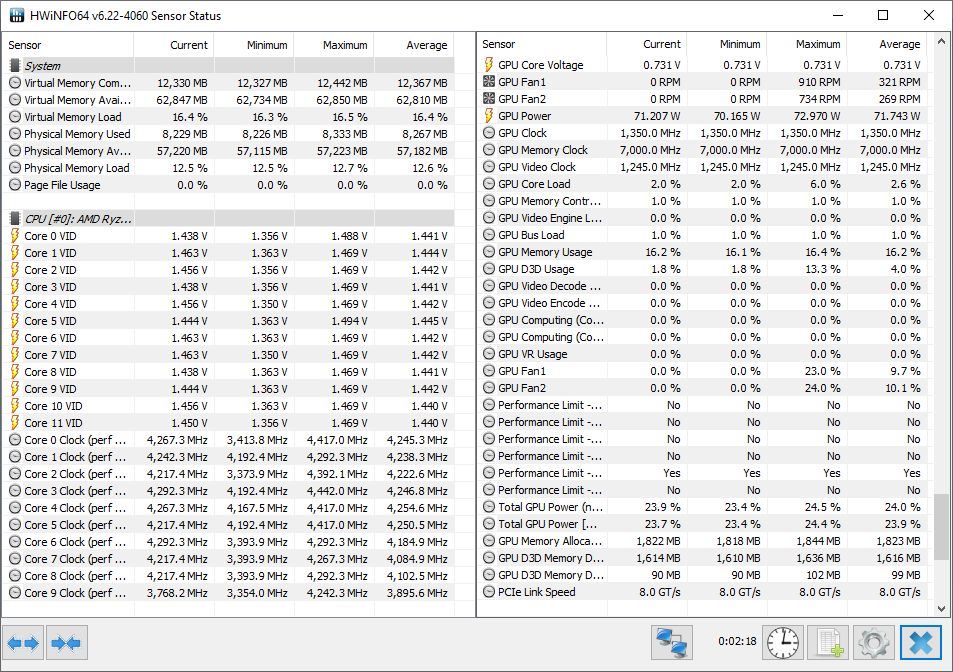Click the clock reset timer button
The width and height of the screenshot is (953, 672).
[x=783, y=643]
